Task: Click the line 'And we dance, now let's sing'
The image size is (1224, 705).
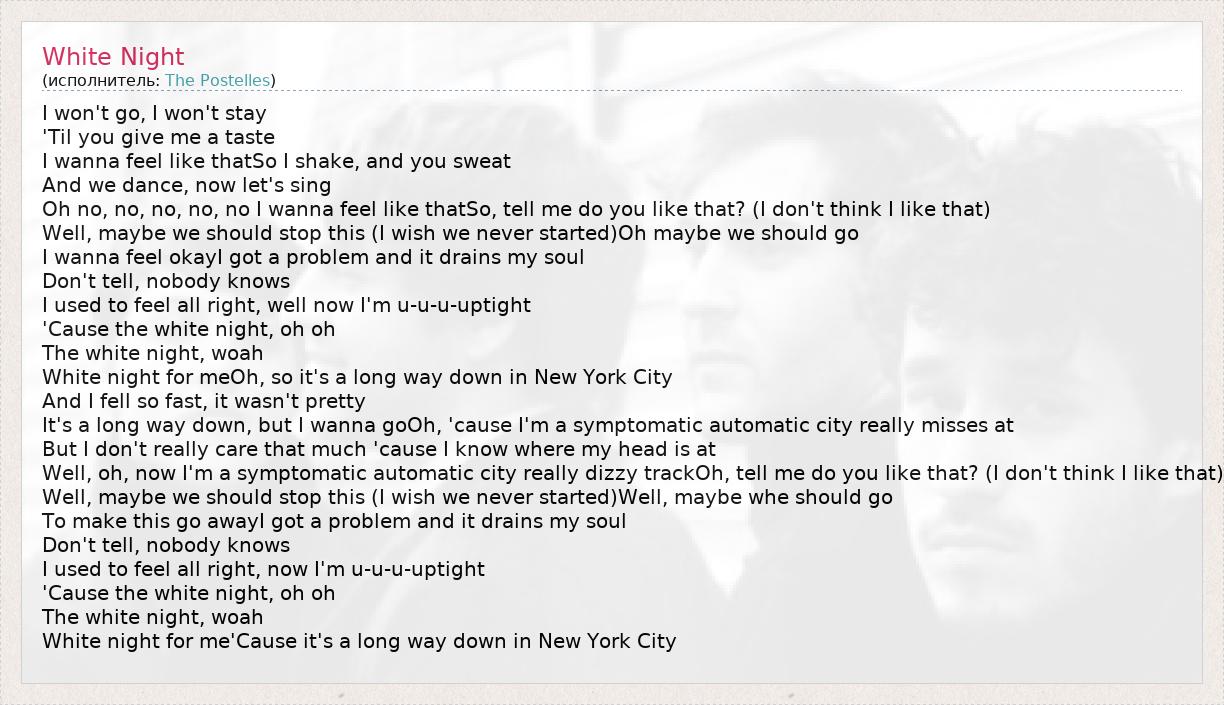Action: pyautogui.click(x=186, y=185)
